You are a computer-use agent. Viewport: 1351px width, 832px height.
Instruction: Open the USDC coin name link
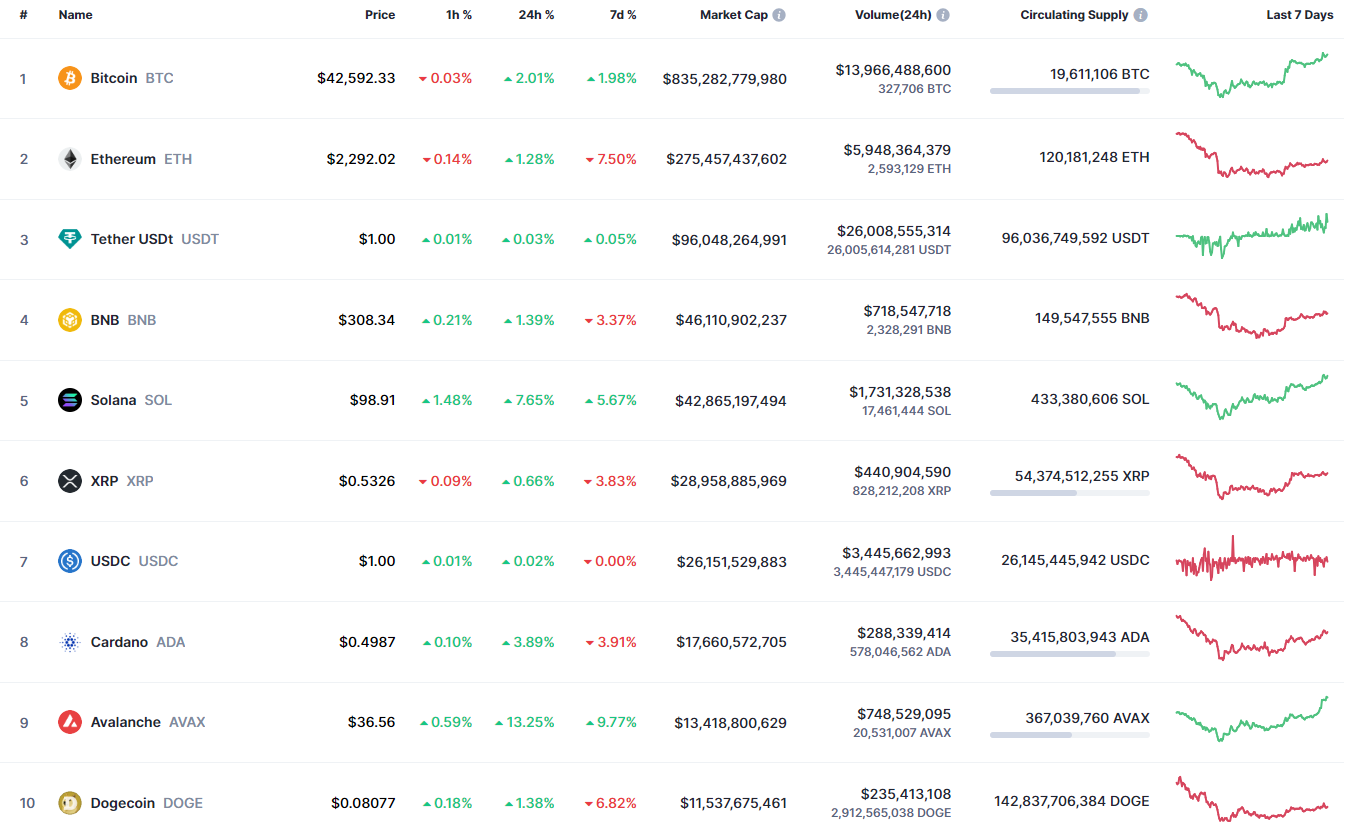click(x=110, y=561)
